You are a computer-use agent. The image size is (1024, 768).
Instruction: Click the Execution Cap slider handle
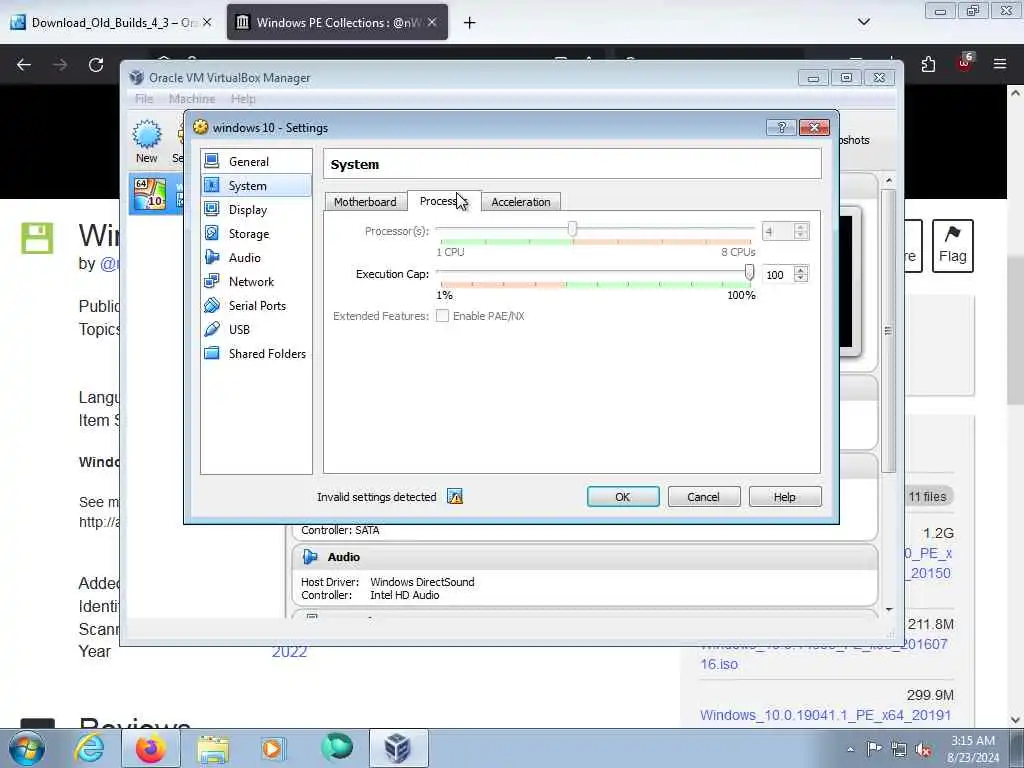coord(750,272)
